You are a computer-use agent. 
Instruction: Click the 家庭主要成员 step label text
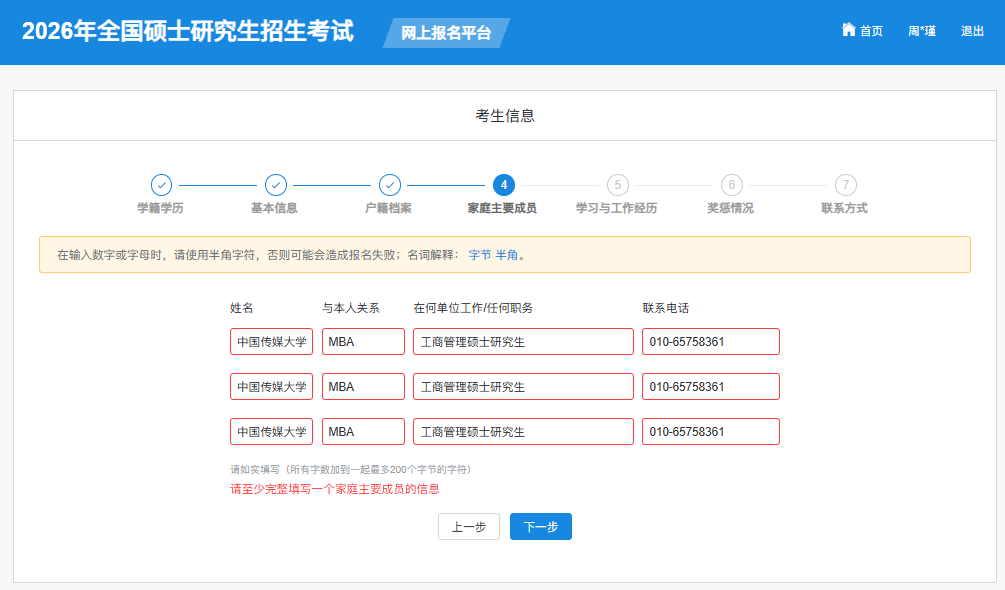click(504, 206)
